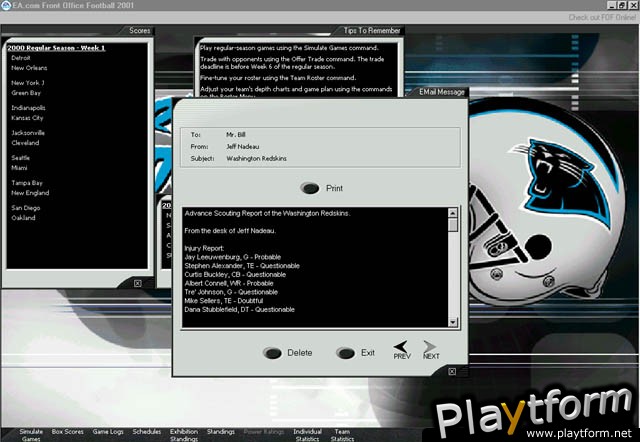Select the Tips To Remember title tab
640x442 pixels.
point(372,31)
